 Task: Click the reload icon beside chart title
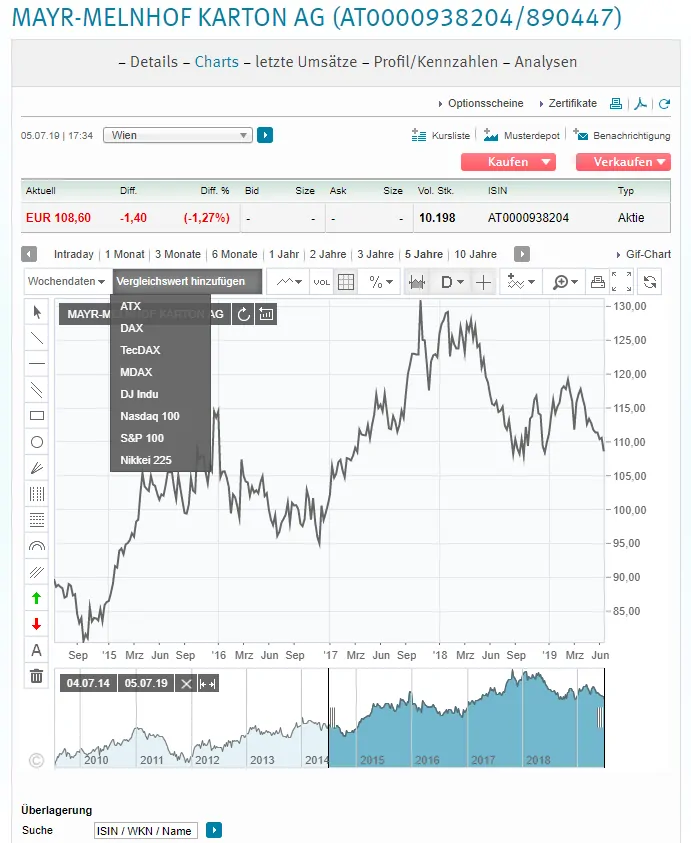tap(243, 314)
